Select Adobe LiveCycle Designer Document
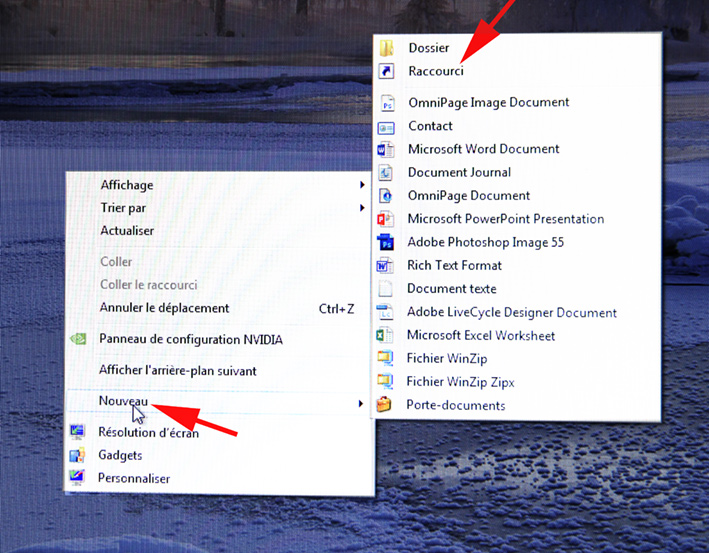Screen dimensions: 709x553 pos(517,312)
